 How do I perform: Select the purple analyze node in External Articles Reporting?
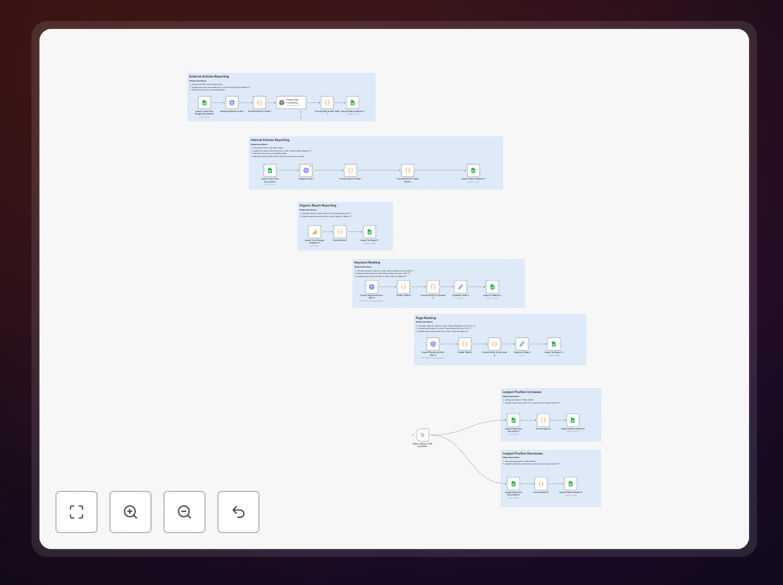232,102
